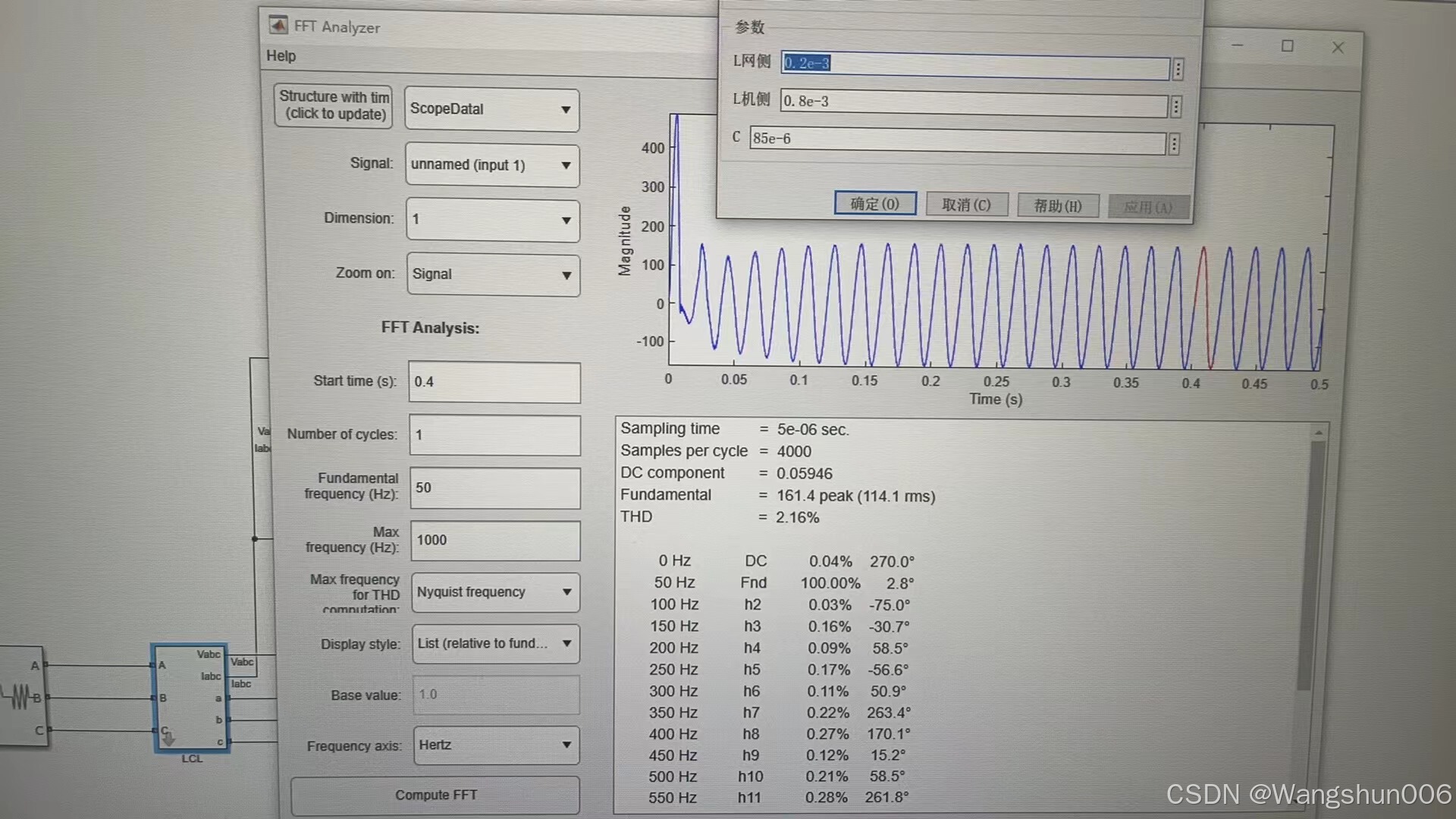The height and width of the screenshot is (819, 1456).
Task: Expand the Signal input dropdown
Action: 492,165
